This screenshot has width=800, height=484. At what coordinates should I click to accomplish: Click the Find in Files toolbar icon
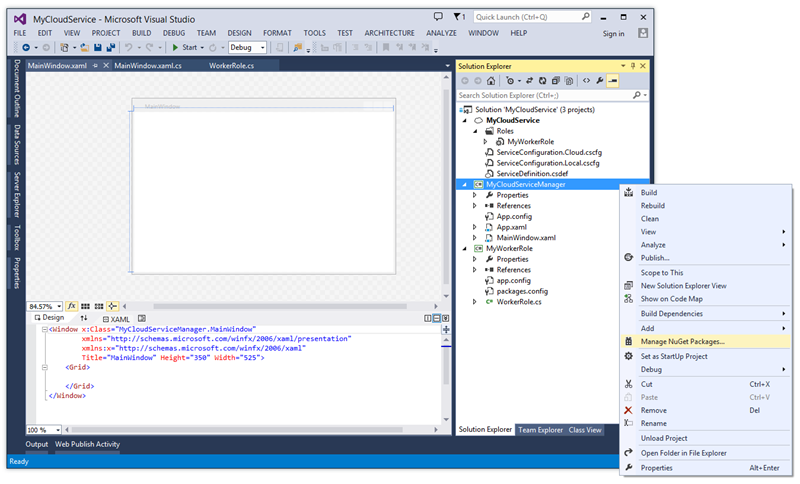point(297,47)
